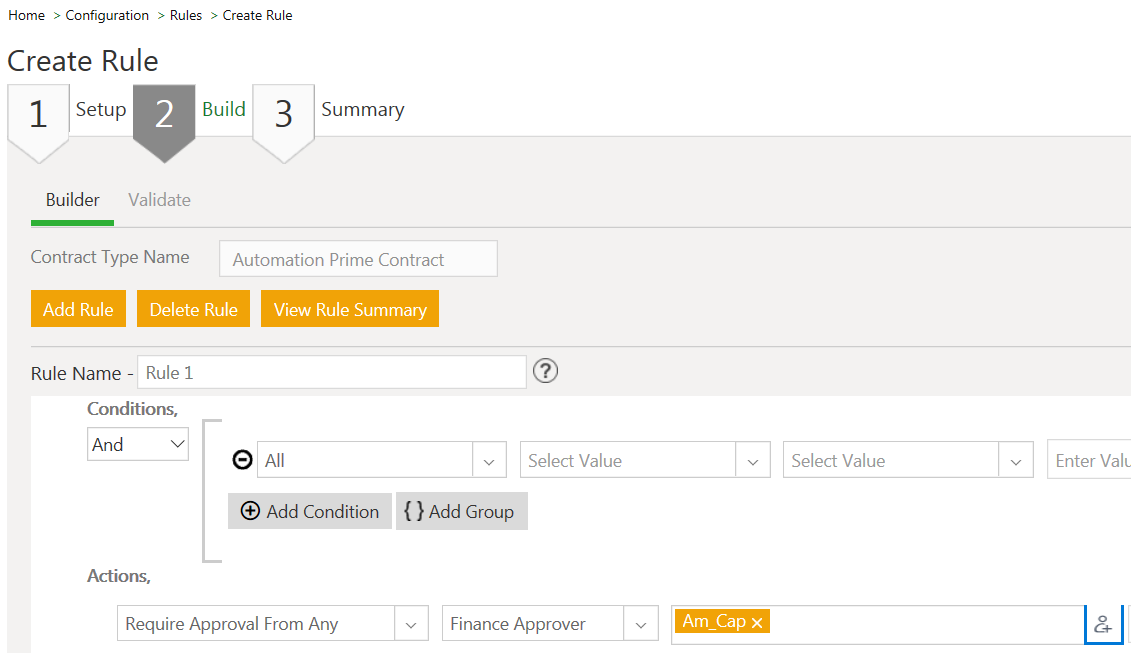The width and height of the screenshot is (1131, 653).
Task: Switch to the Validate tab
Action: 159,200
